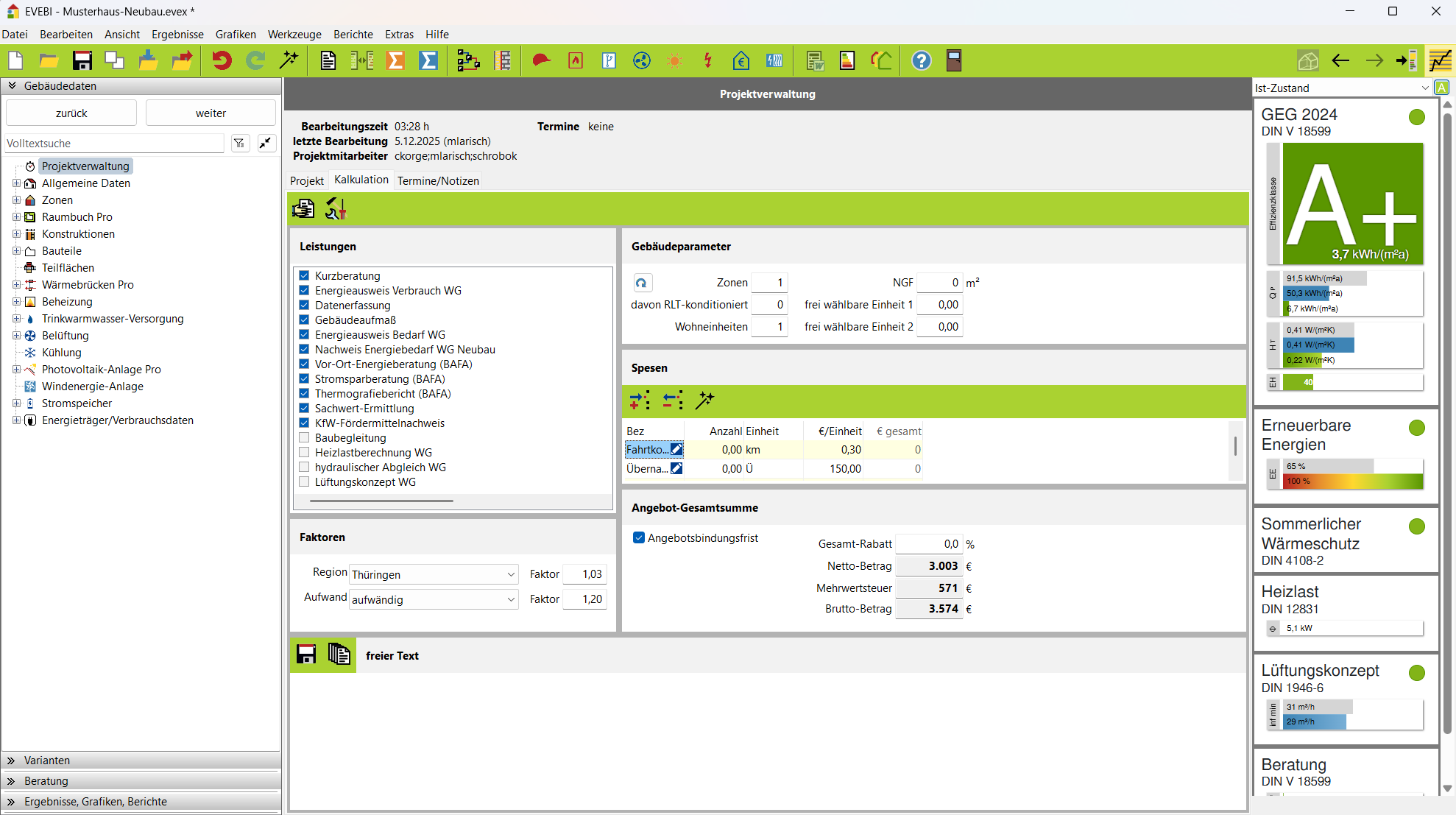The image size is (1456, 815).
Task: Click the weiter button
Action: pyautogui.click(x=211, y=113)
